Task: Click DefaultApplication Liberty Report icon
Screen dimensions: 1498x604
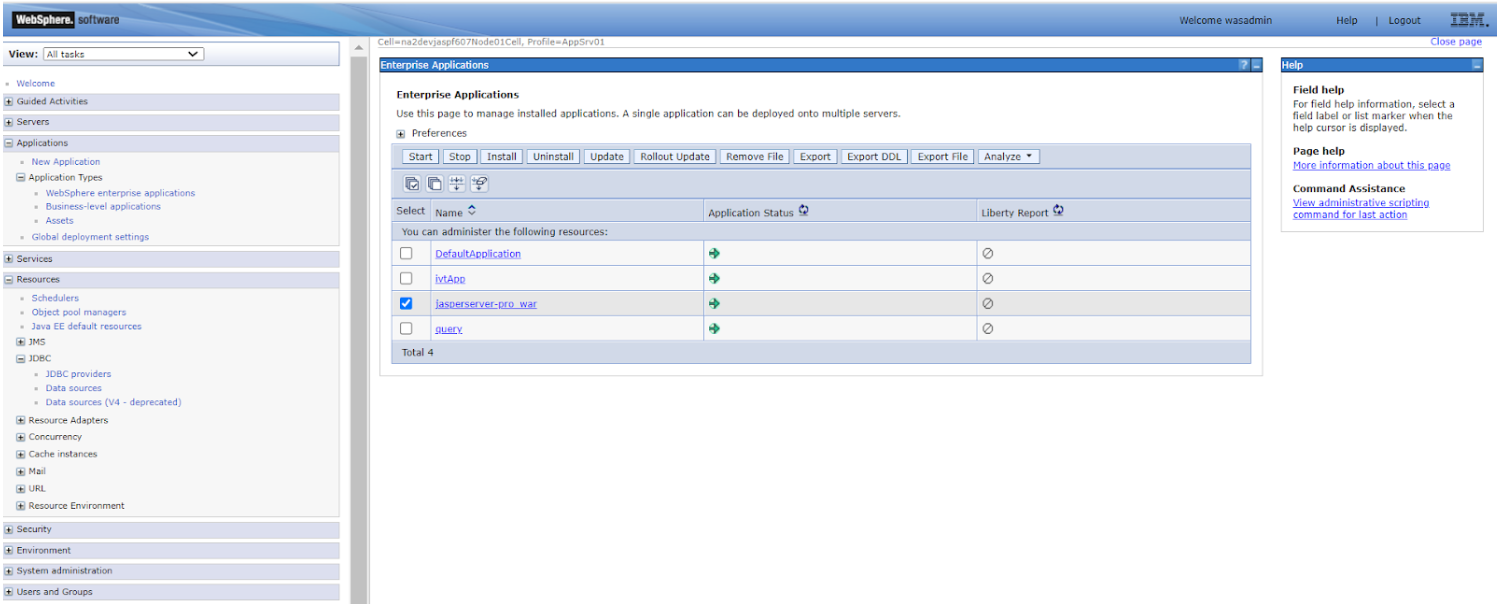Action: [988, 254]
